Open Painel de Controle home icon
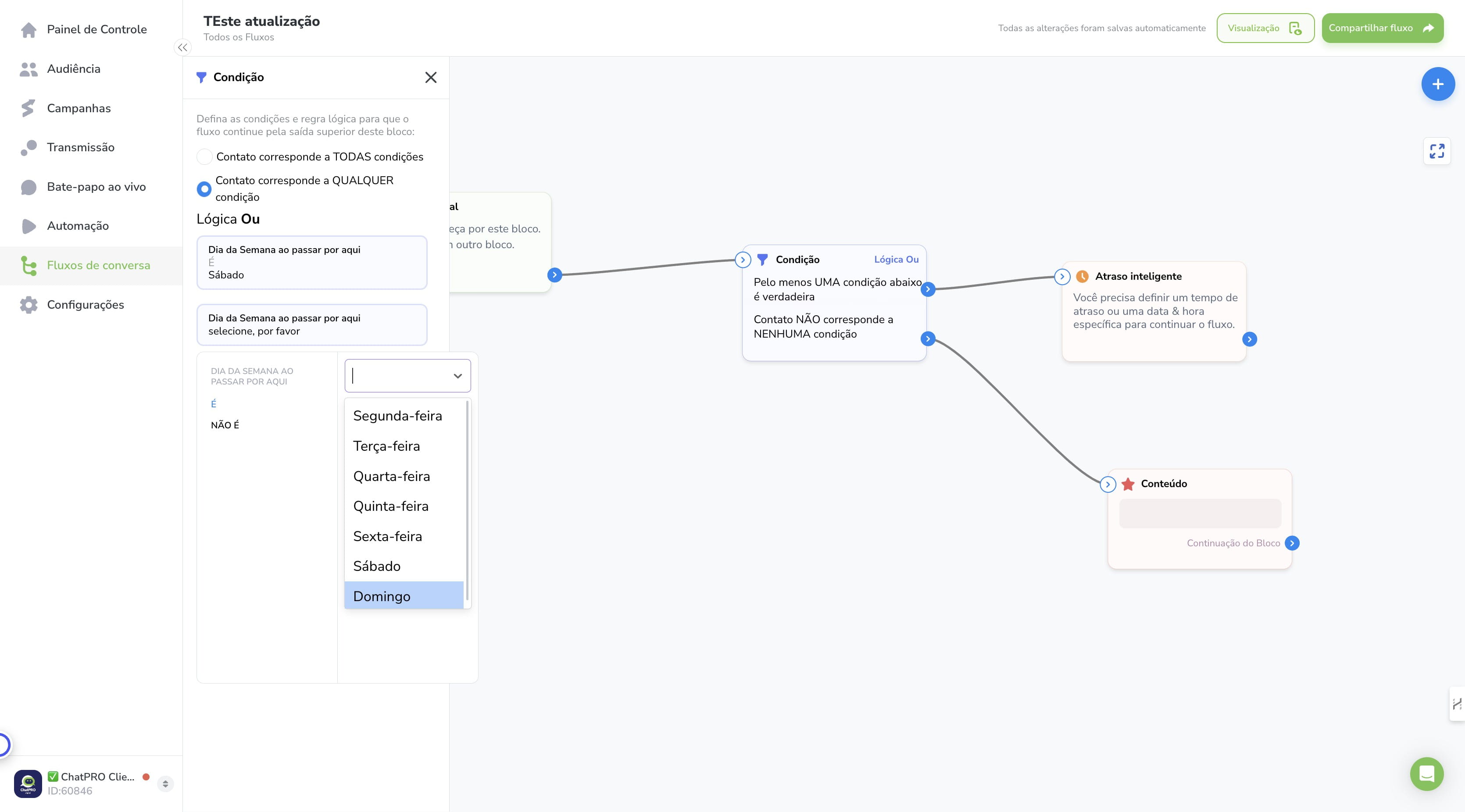The width and height of the screenshot is (1465, 812). (29, 29)
